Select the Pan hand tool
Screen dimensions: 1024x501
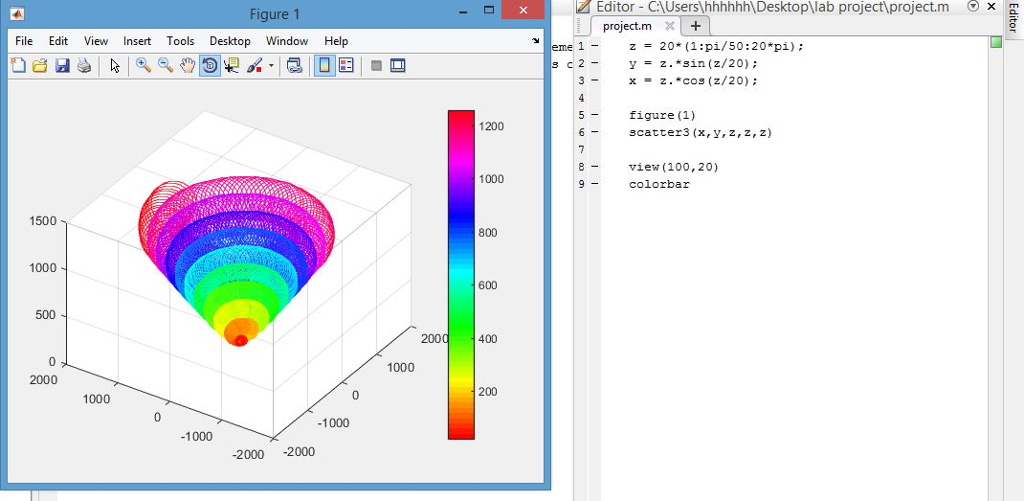tap(187, 66)
